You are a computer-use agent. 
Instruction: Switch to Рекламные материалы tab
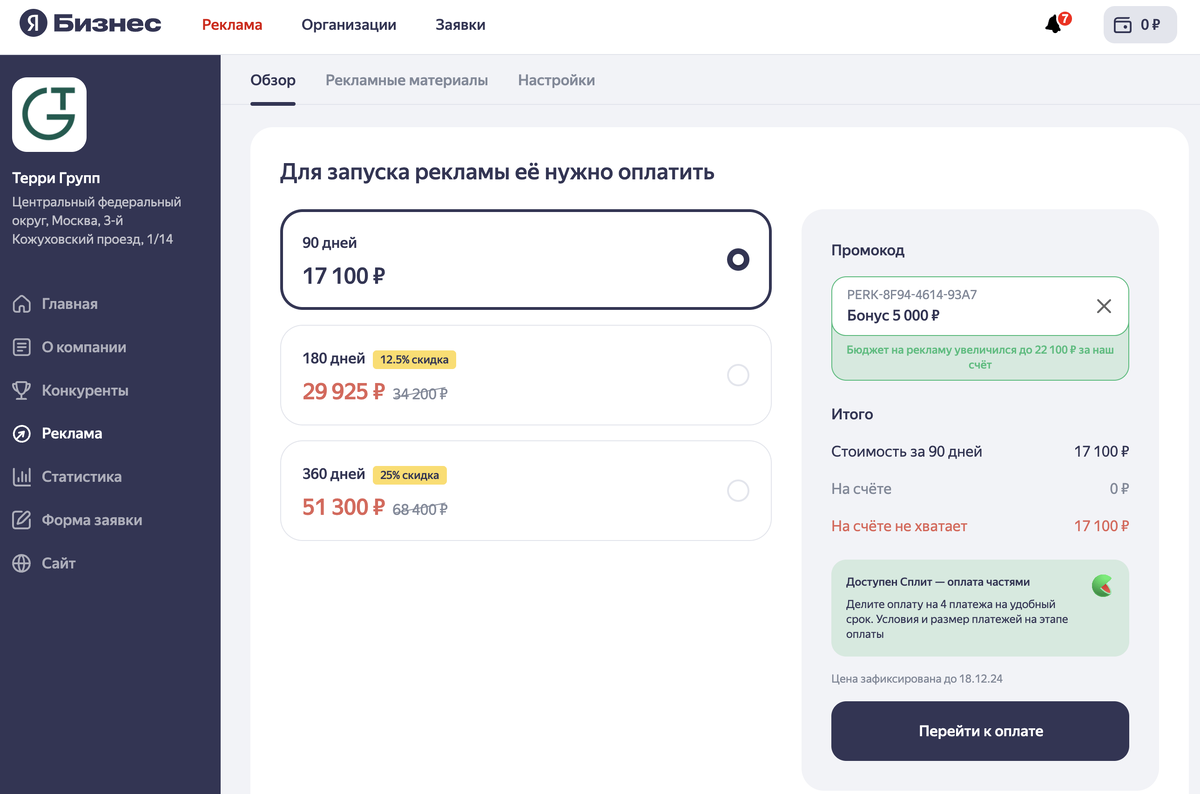coord(407,80)
